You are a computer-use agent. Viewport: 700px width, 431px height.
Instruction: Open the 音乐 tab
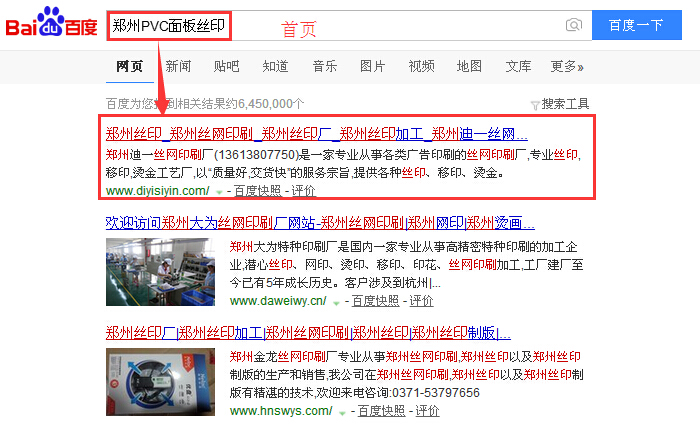[325, 67]
